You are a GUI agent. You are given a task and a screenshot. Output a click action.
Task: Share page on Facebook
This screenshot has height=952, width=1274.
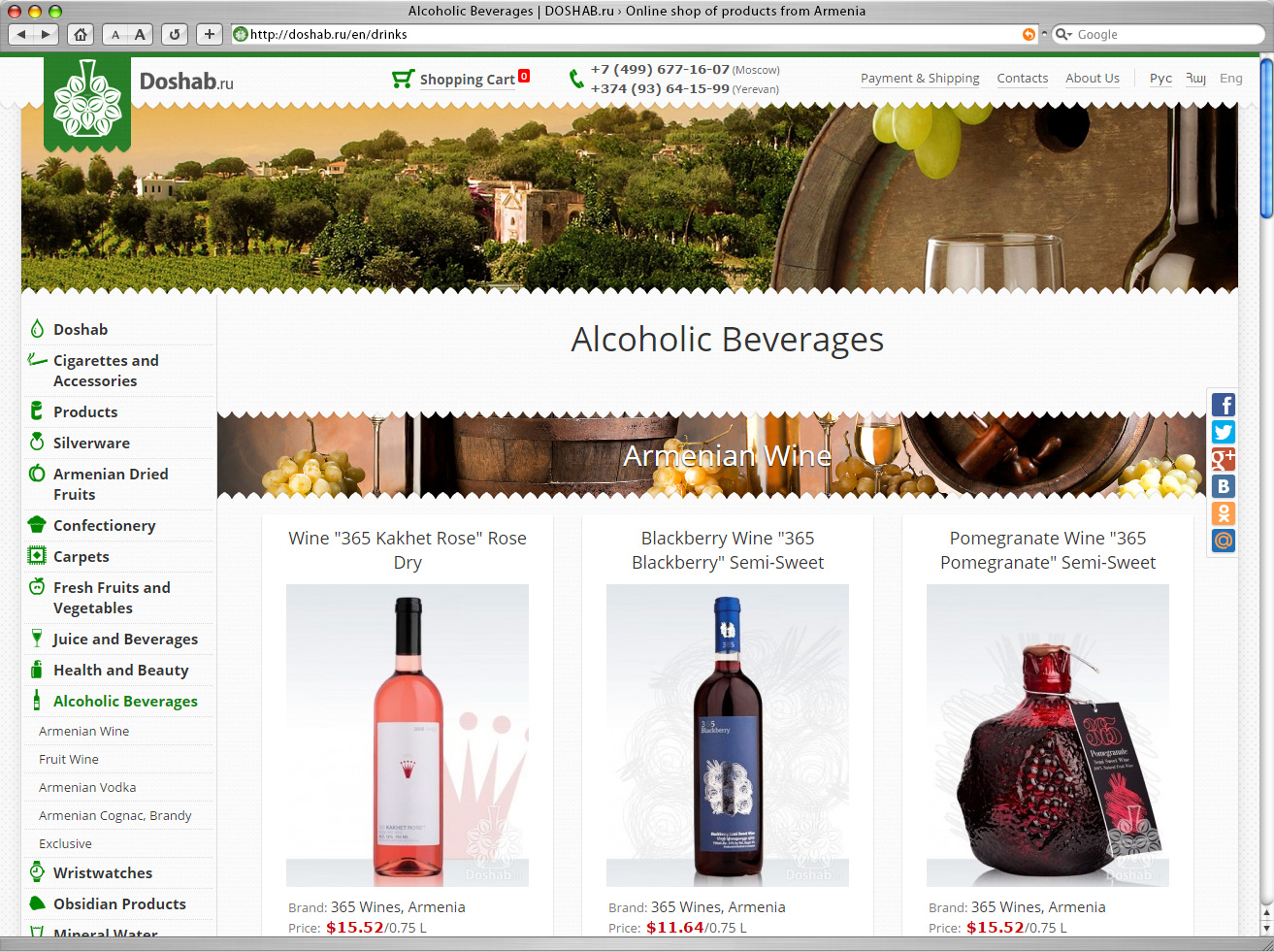coord(1224,405)
